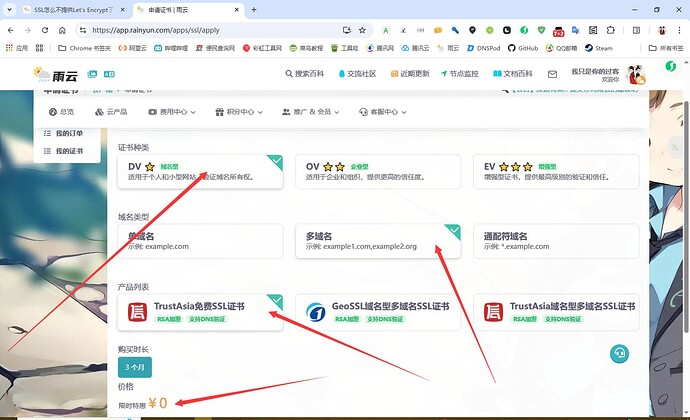Image resolution: width=690 pixels, height=420 pixels.
Task: Select TrustAsia域名型多域名SSL证书 product
Action: (556, 312)
